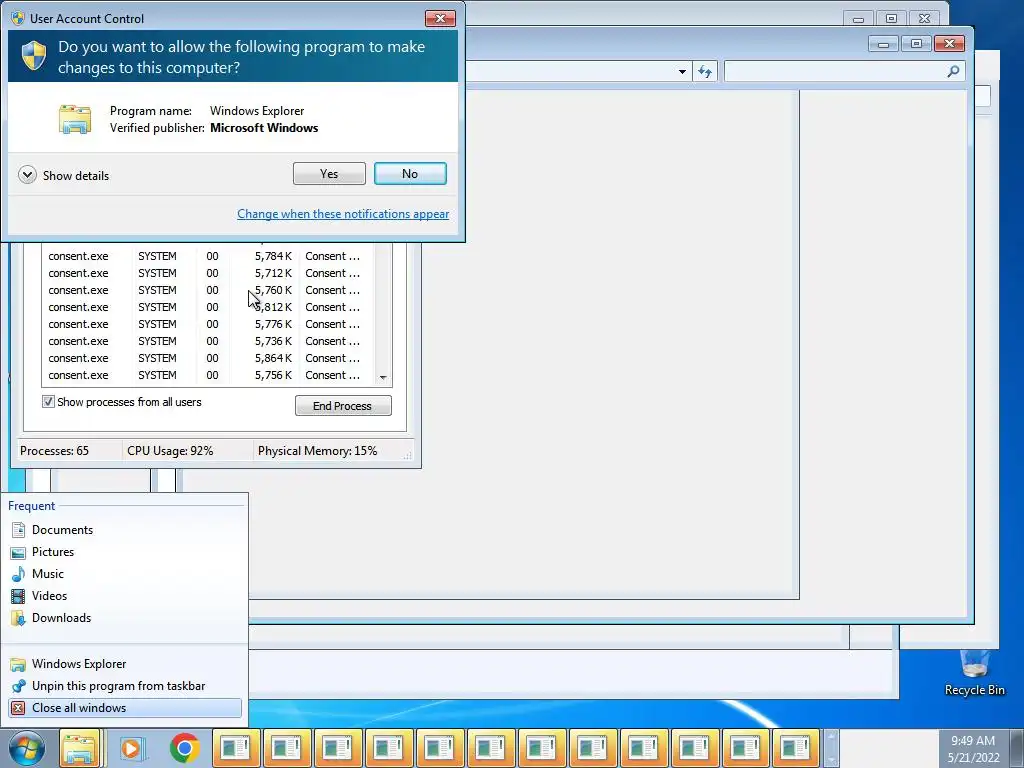
Task: Click the refresh icon in Explorer window
Action: (705, 71)
